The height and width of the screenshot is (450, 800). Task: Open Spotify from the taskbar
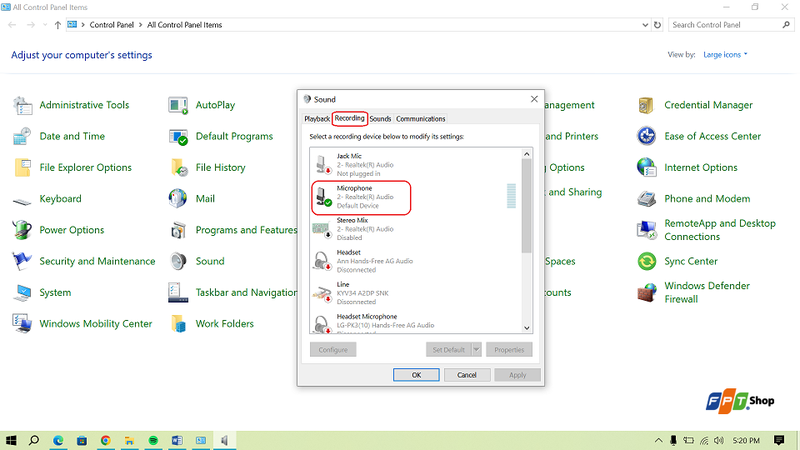pyautogui.click(x=153, y=440)
